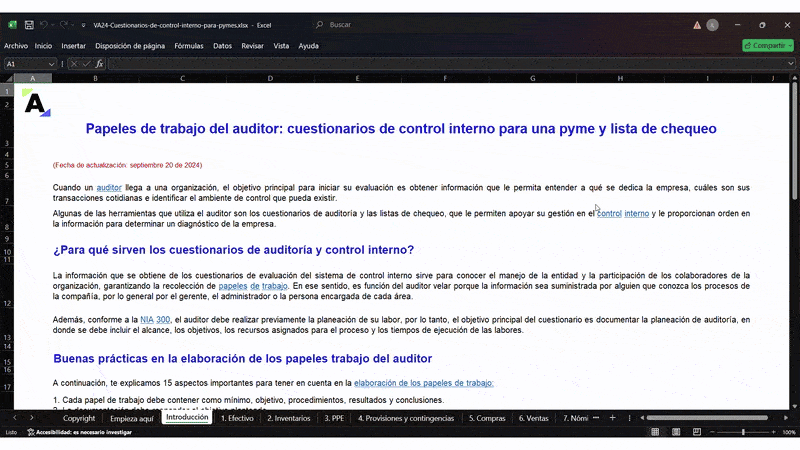Follow the NIA 300 hyperlink
The image size is (800, 450).
[x=155, y=319]
